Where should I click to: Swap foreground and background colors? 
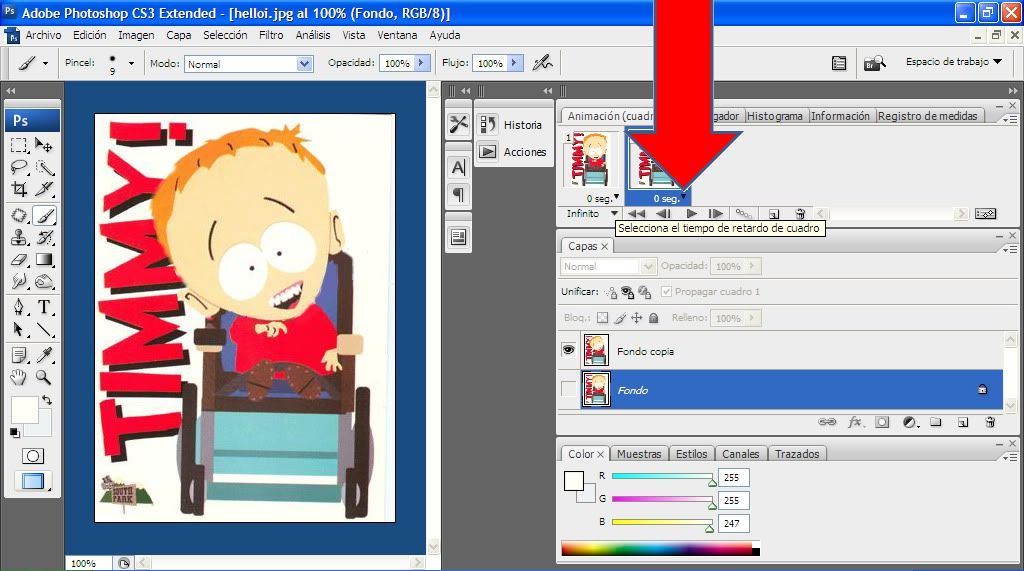point(47,400)
